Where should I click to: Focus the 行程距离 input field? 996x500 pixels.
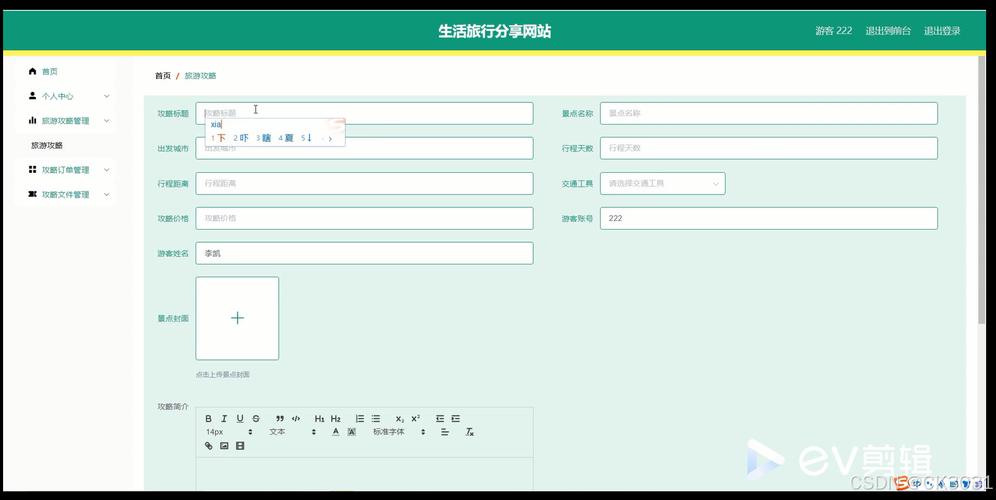tap(365, 184)
